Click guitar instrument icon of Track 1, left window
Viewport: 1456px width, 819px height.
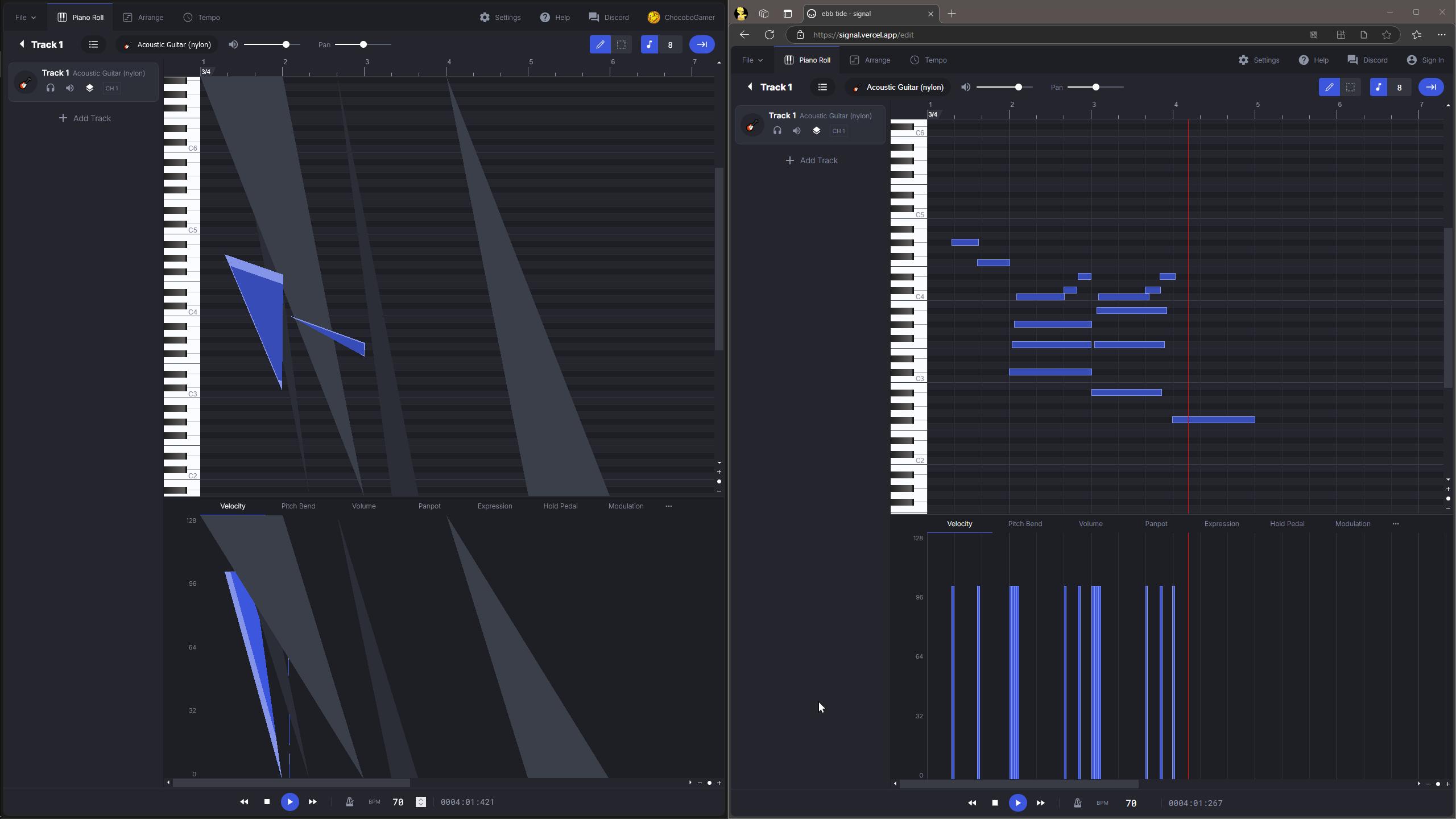[x=25, y=83]
